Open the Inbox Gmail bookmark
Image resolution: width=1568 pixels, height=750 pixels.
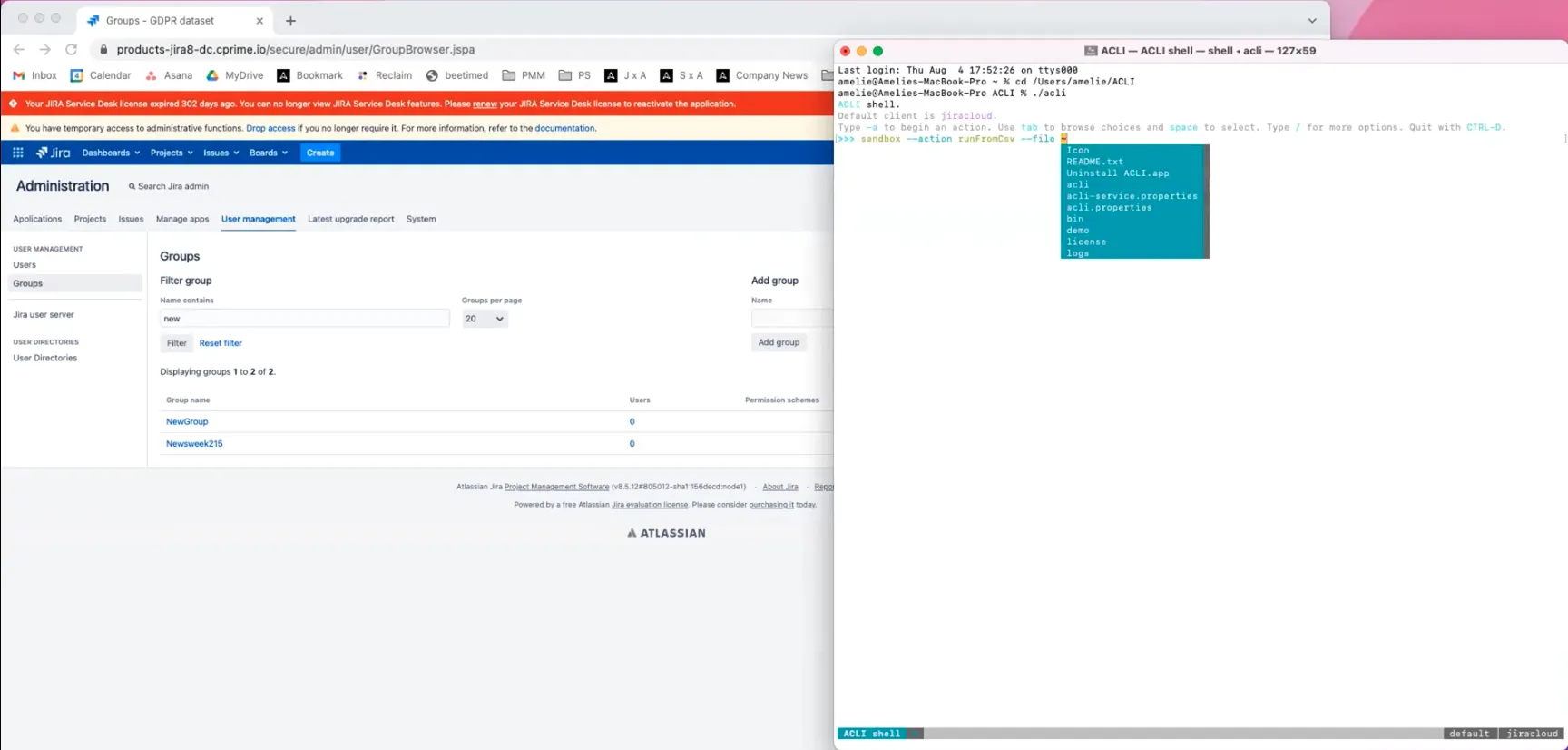34,75
